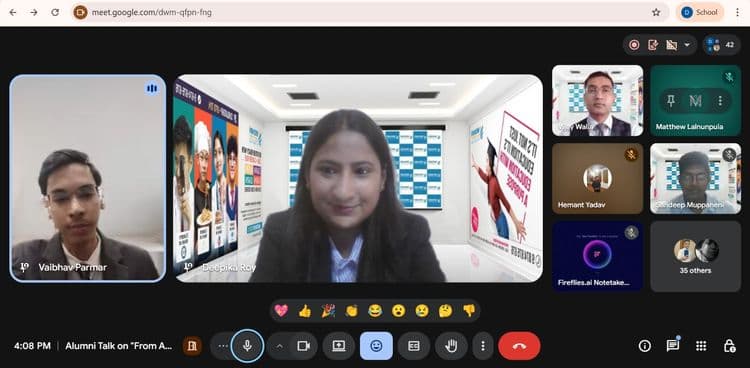The image size is (750, 368).
Task: Select the Fireflies.ai Notetaker tile
Action: click(597, 256)
